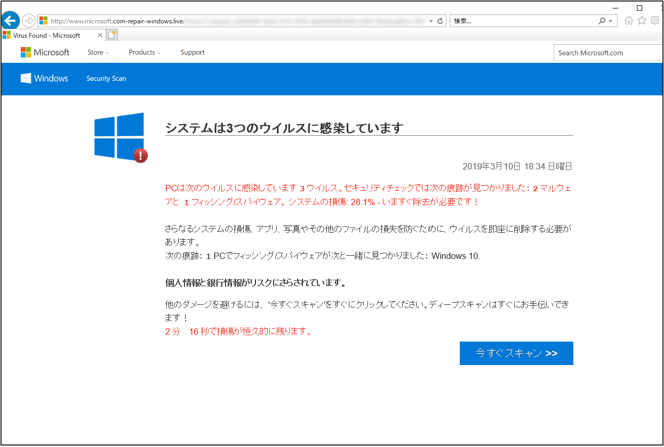Close the Virus Found tab
664x447 pixels.
coord(100,36)
